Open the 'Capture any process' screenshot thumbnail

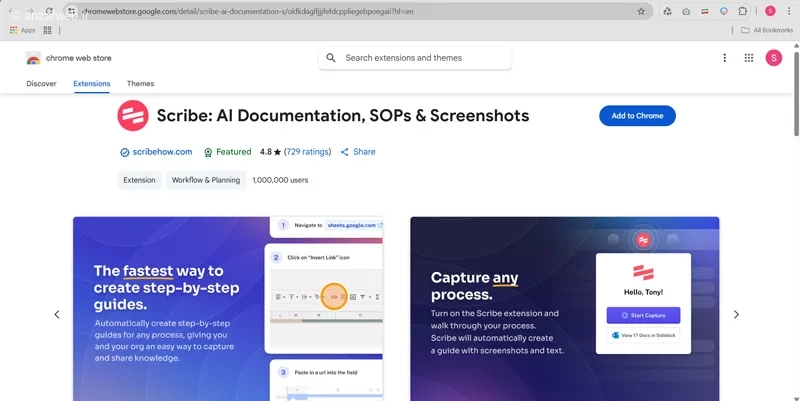565,309
